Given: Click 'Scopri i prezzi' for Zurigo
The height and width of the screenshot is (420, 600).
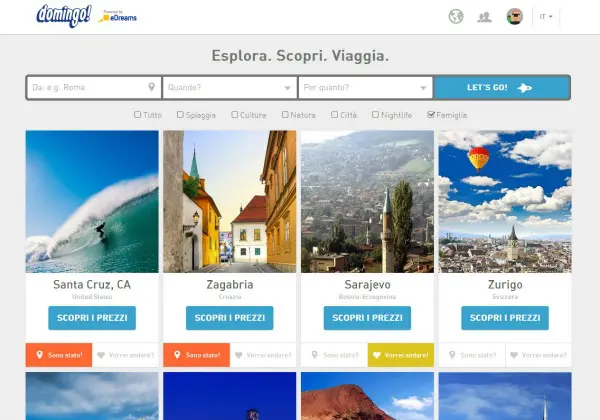Looking at the screenshot, I should point(505,318).
